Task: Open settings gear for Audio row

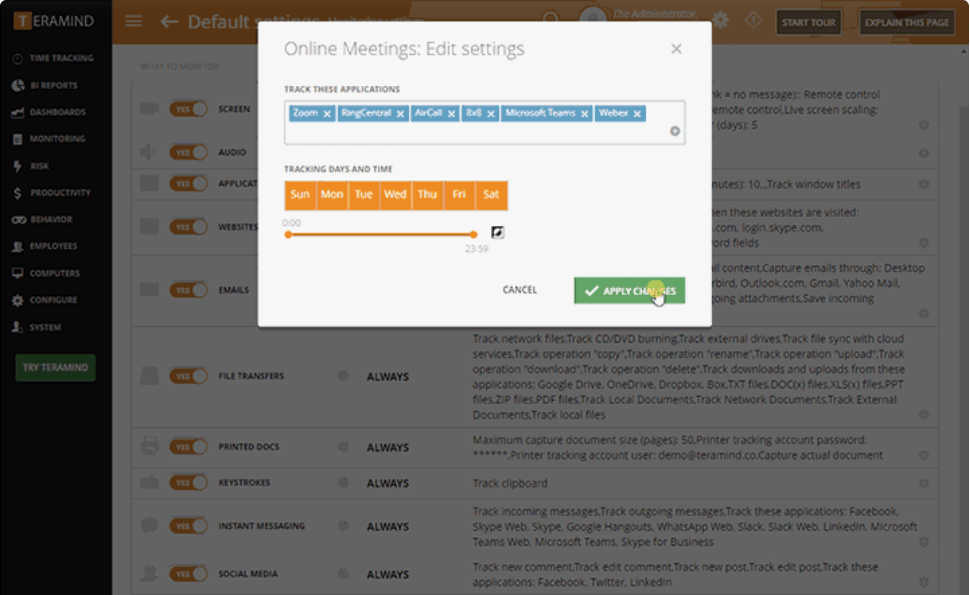Action: 924,153
